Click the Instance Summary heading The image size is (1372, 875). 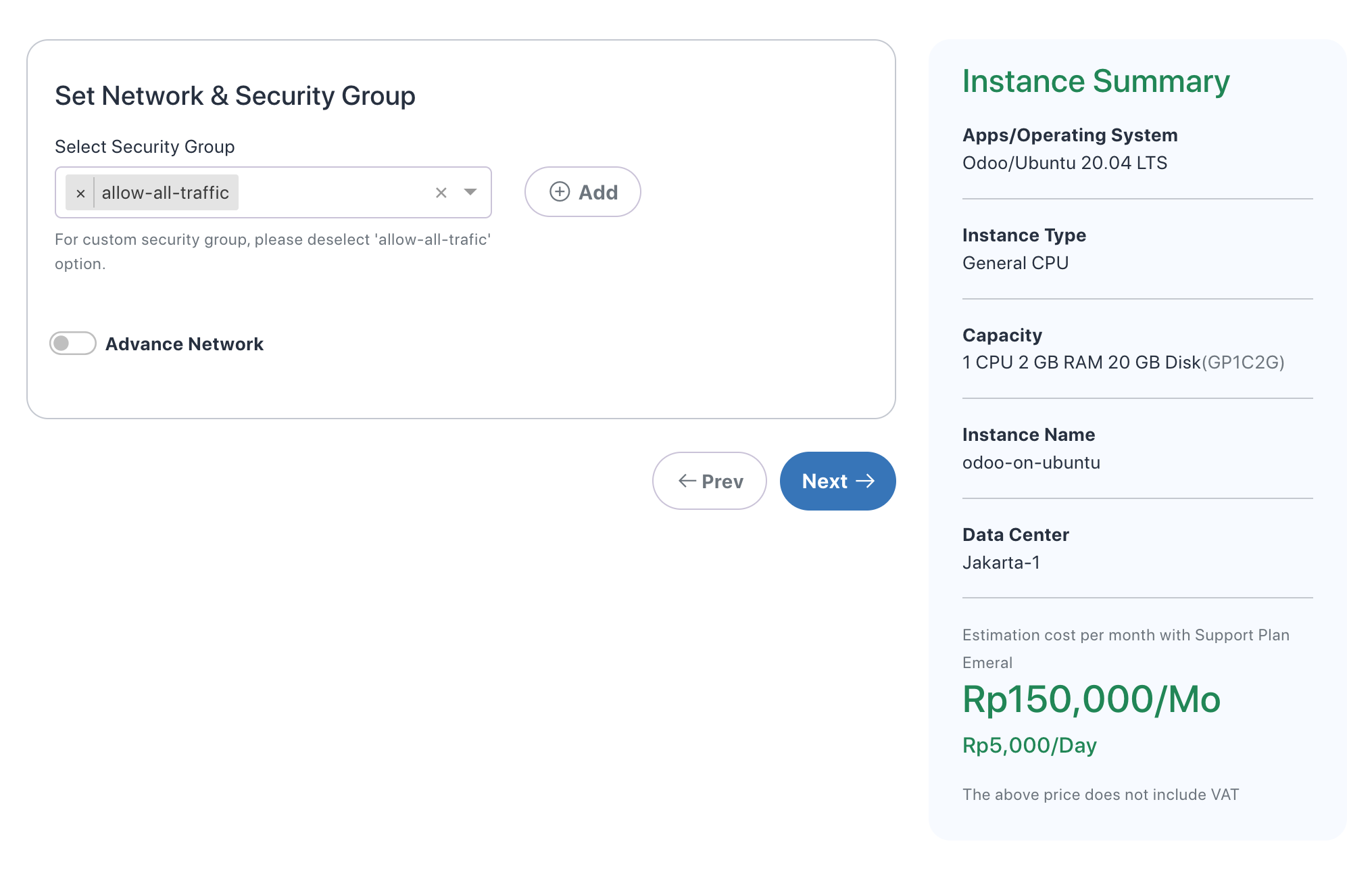[1096, 81]
